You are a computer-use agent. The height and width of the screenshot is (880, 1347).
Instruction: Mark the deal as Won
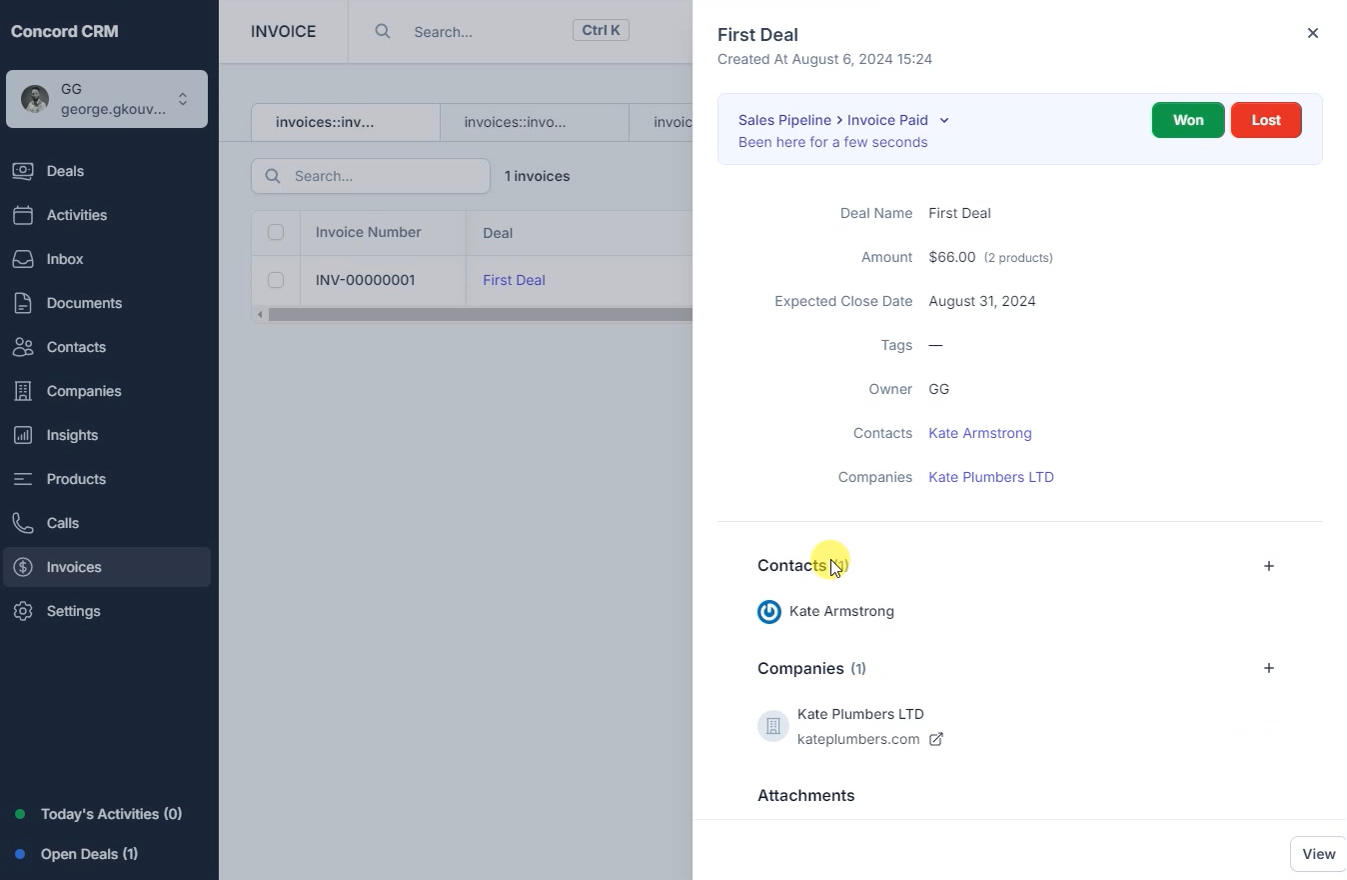coord(1187,120)
